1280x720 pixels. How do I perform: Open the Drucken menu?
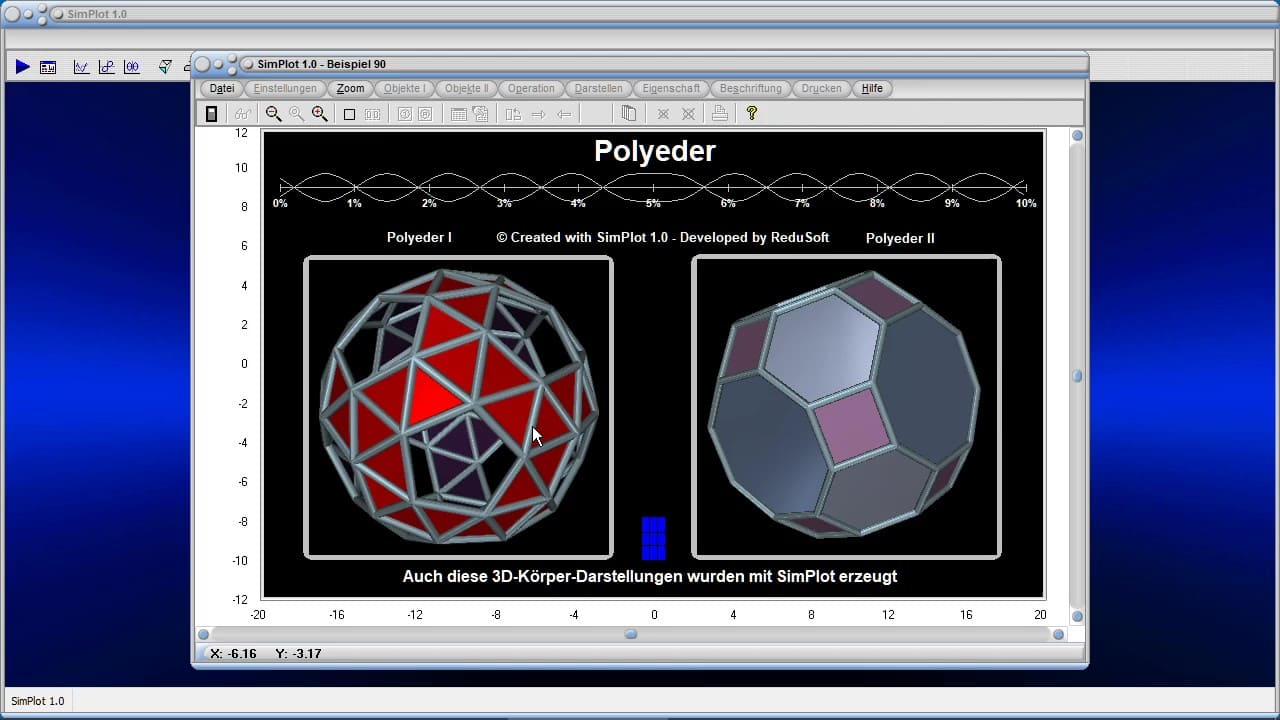tap(822, 88)
